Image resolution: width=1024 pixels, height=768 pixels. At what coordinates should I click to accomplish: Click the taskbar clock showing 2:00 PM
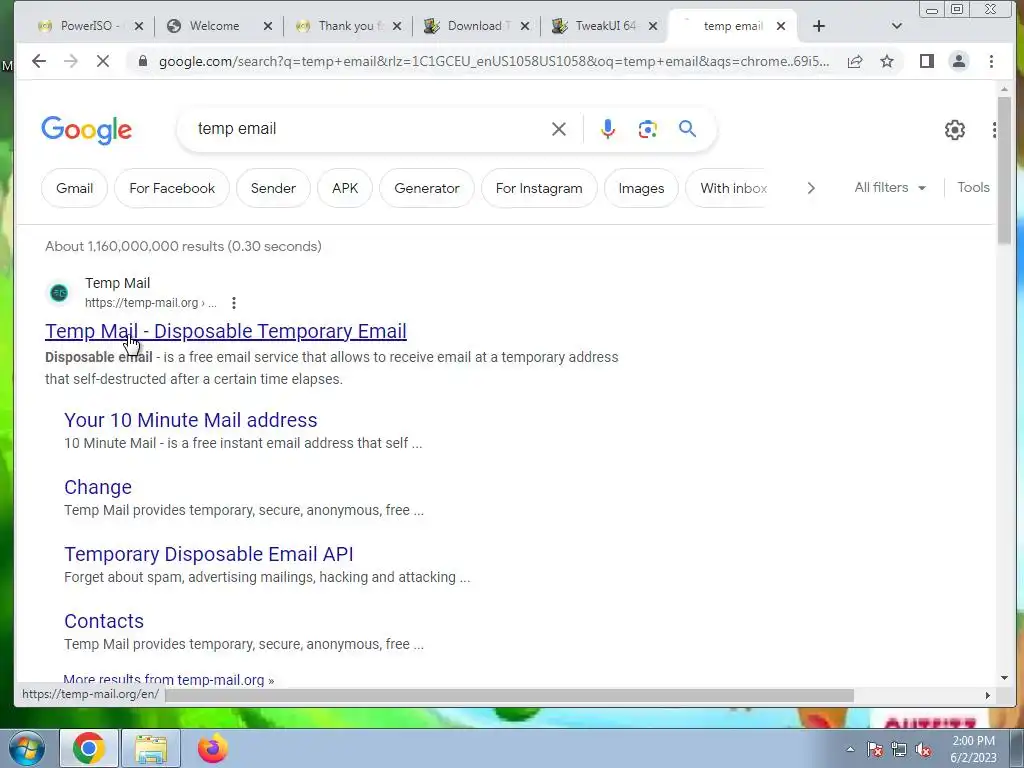pyautogui.click(x=973, y=749)
